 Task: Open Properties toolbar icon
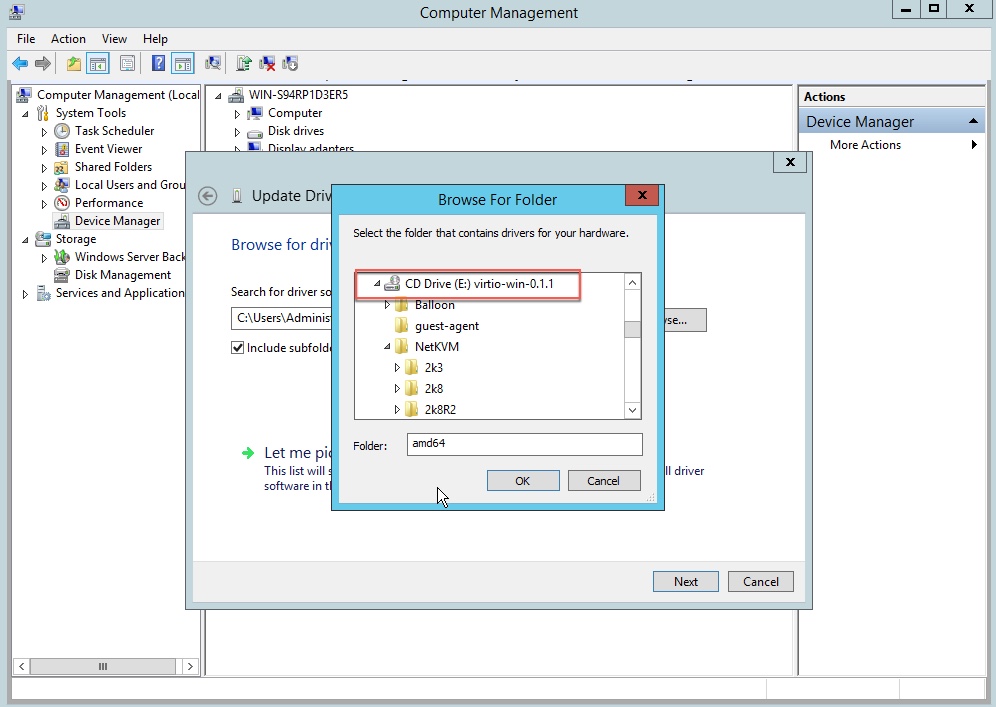(x=128, y=64)
